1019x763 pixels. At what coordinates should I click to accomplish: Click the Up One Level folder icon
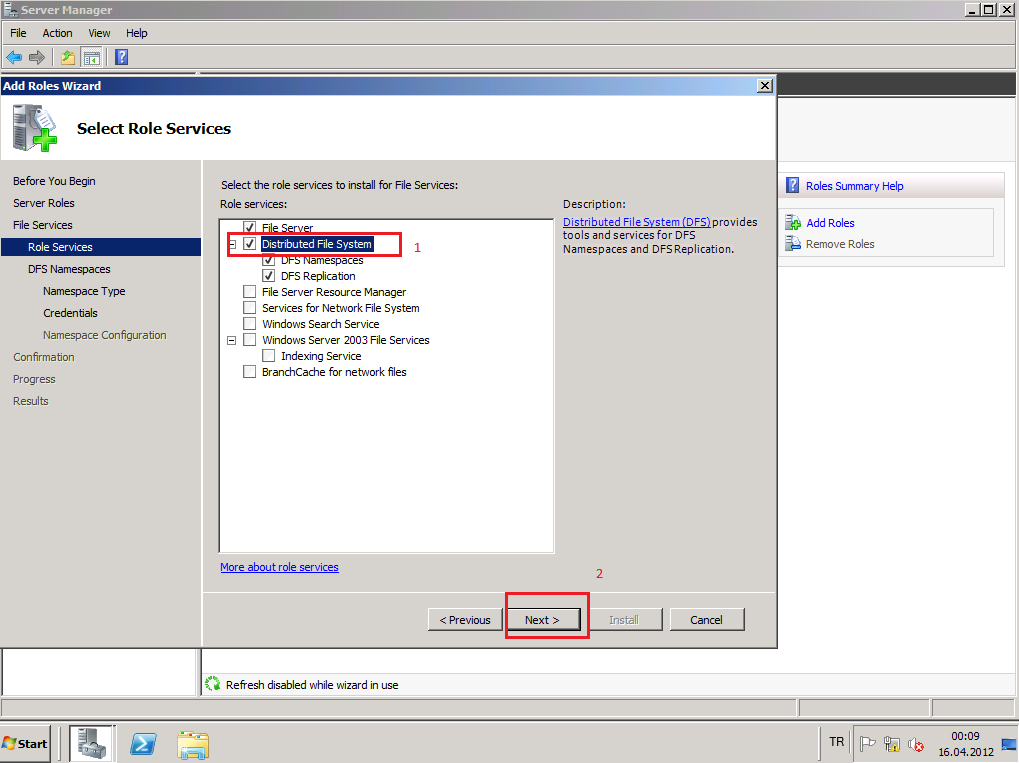click(68, 57)
